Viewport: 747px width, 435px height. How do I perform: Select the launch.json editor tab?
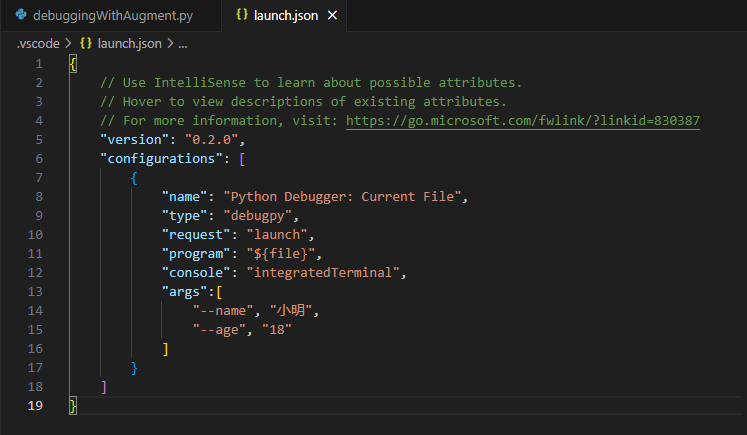[x=284, y=16]
